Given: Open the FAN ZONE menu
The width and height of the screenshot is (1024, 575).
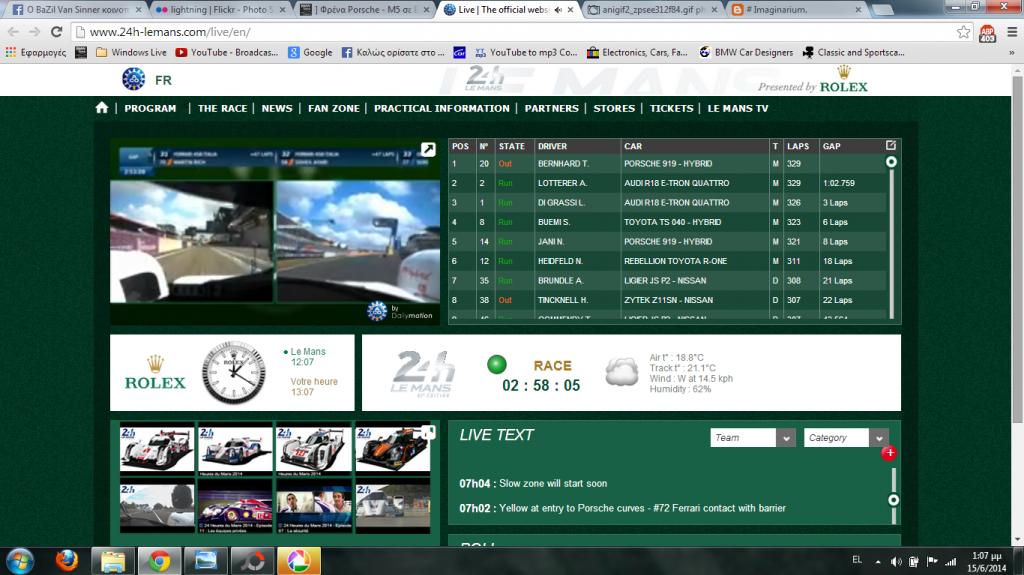Looking at the screenshot, I should pos(334,108).
